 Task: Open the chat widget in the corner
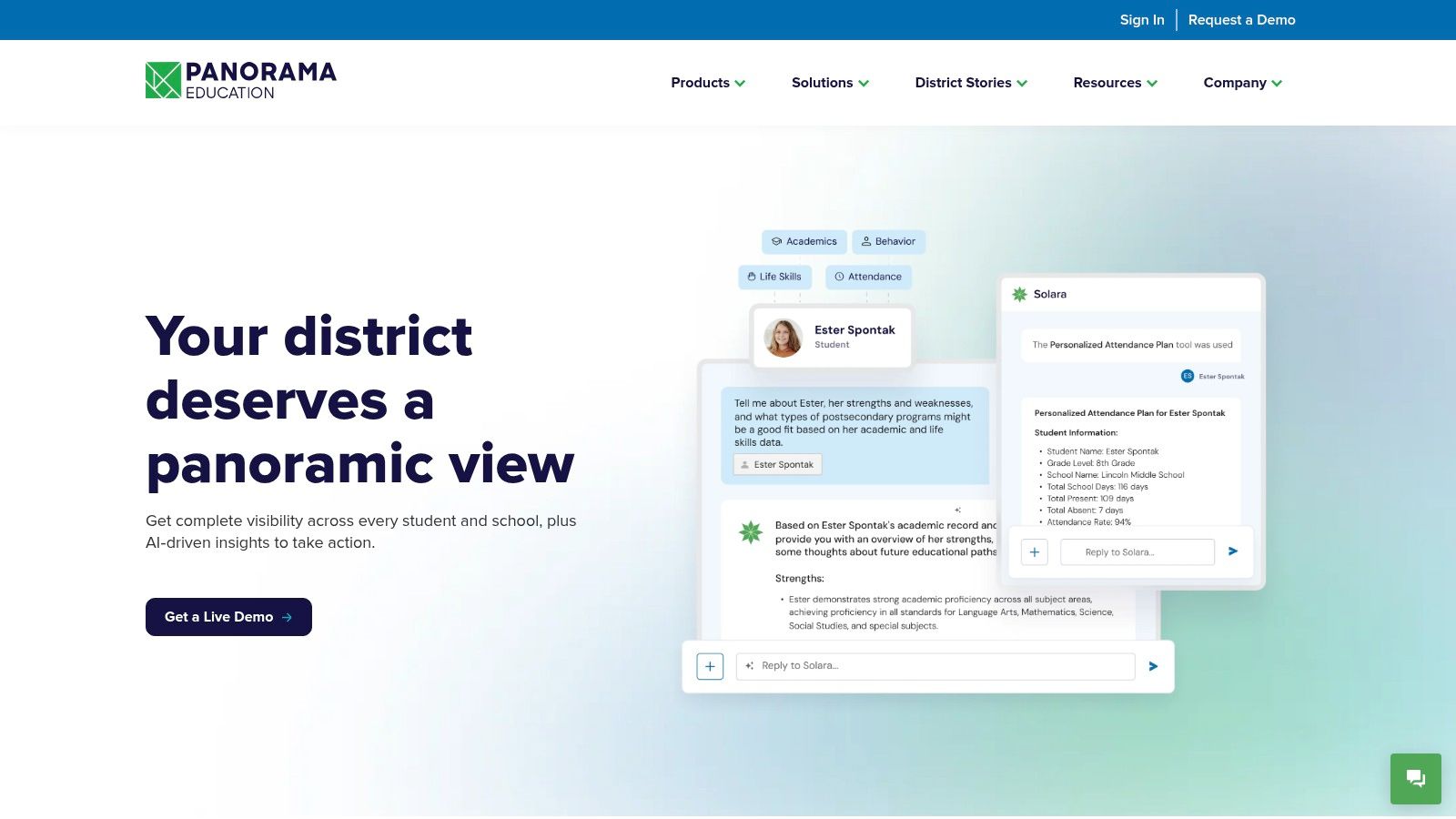pyautogui.click(x=1415, y=779)
